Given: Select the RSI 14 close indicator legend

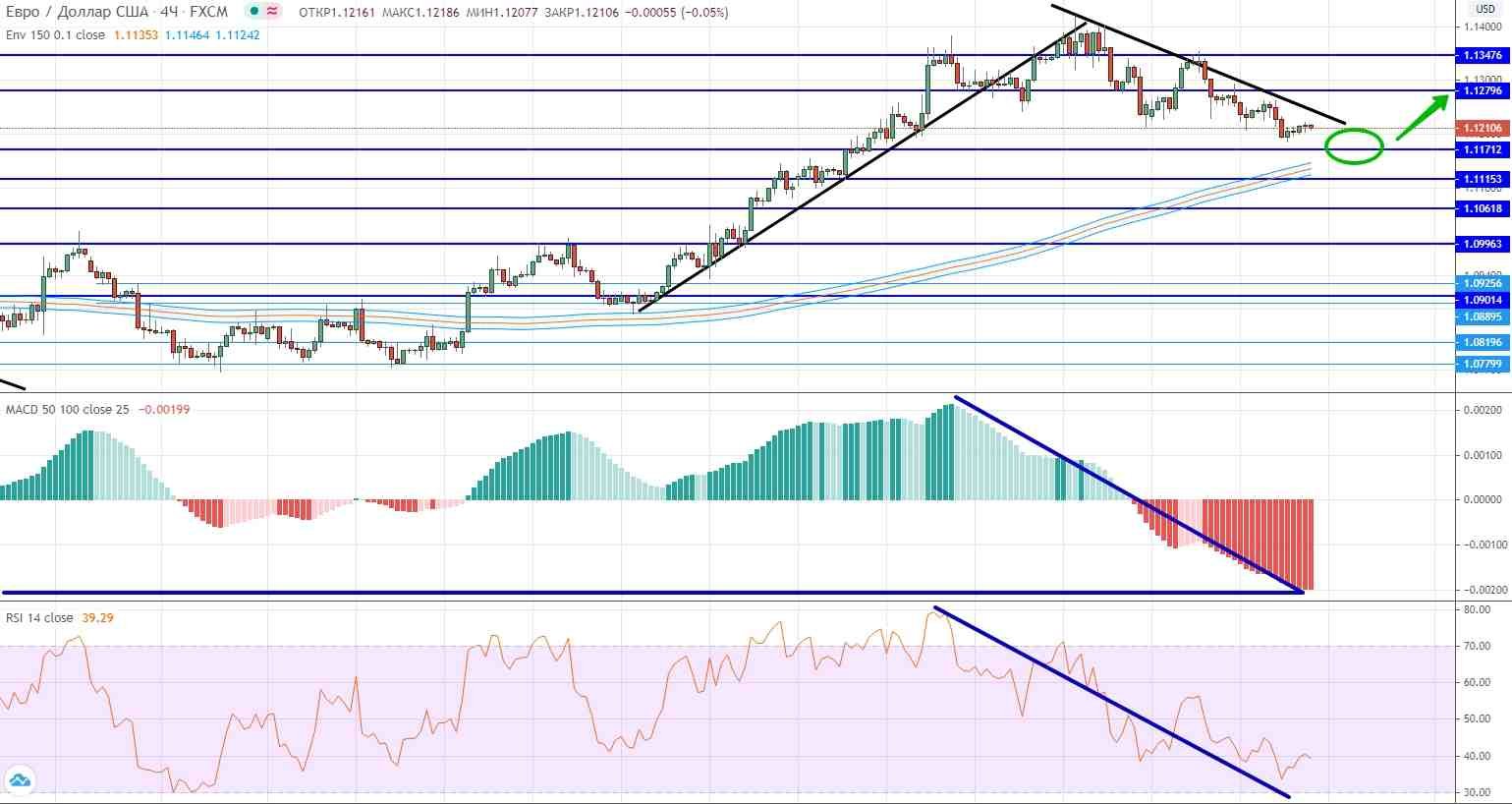Looking at the screenshot, I should click(39, 617).
